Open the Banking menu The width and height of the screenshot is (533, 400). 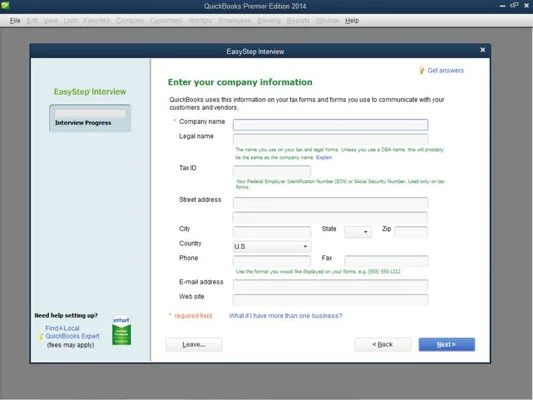tap(269, 21)
